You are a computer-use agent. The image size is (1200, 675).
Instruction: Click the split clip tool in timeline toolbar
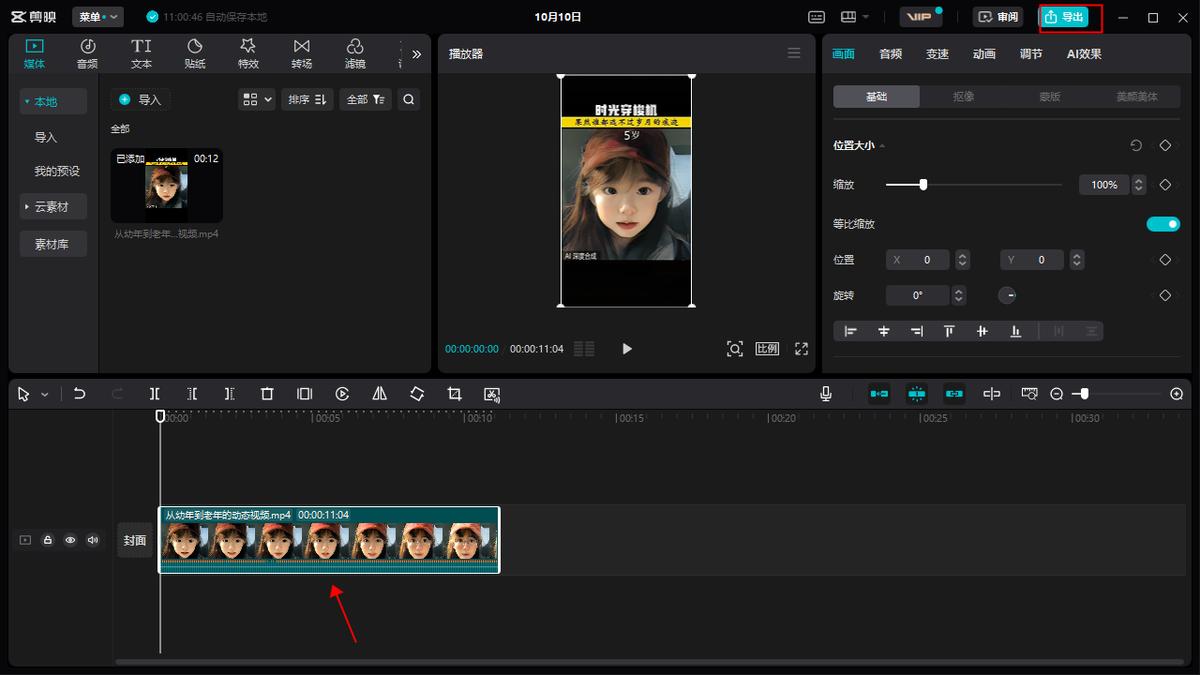pyautogui.click(x=155, y=394)
